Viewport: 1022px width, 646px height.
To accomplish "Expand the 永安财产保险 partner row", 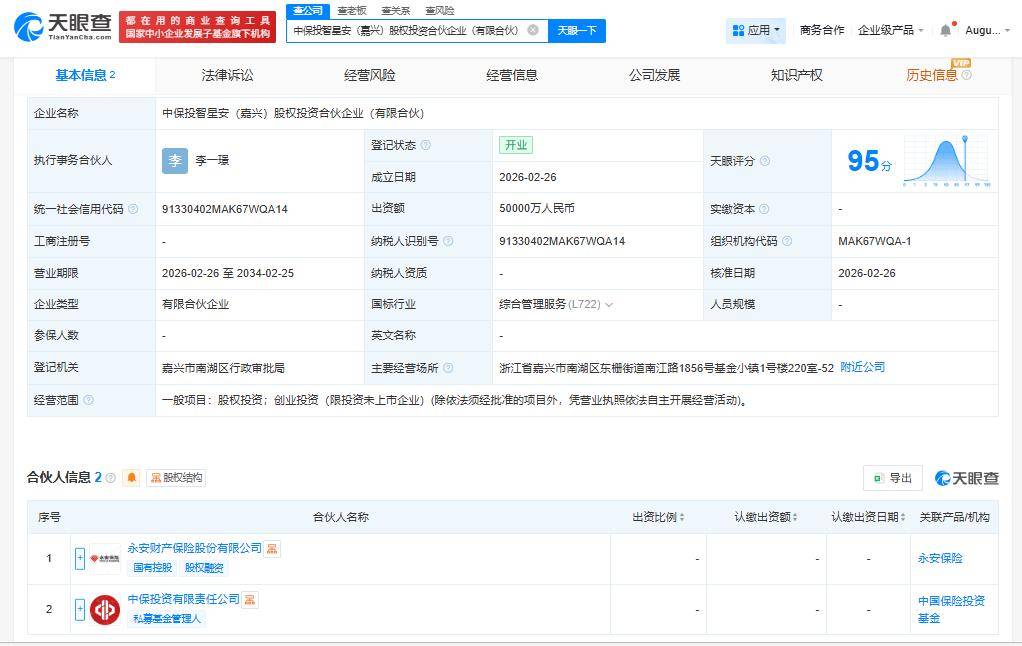I will coord(80,558).
